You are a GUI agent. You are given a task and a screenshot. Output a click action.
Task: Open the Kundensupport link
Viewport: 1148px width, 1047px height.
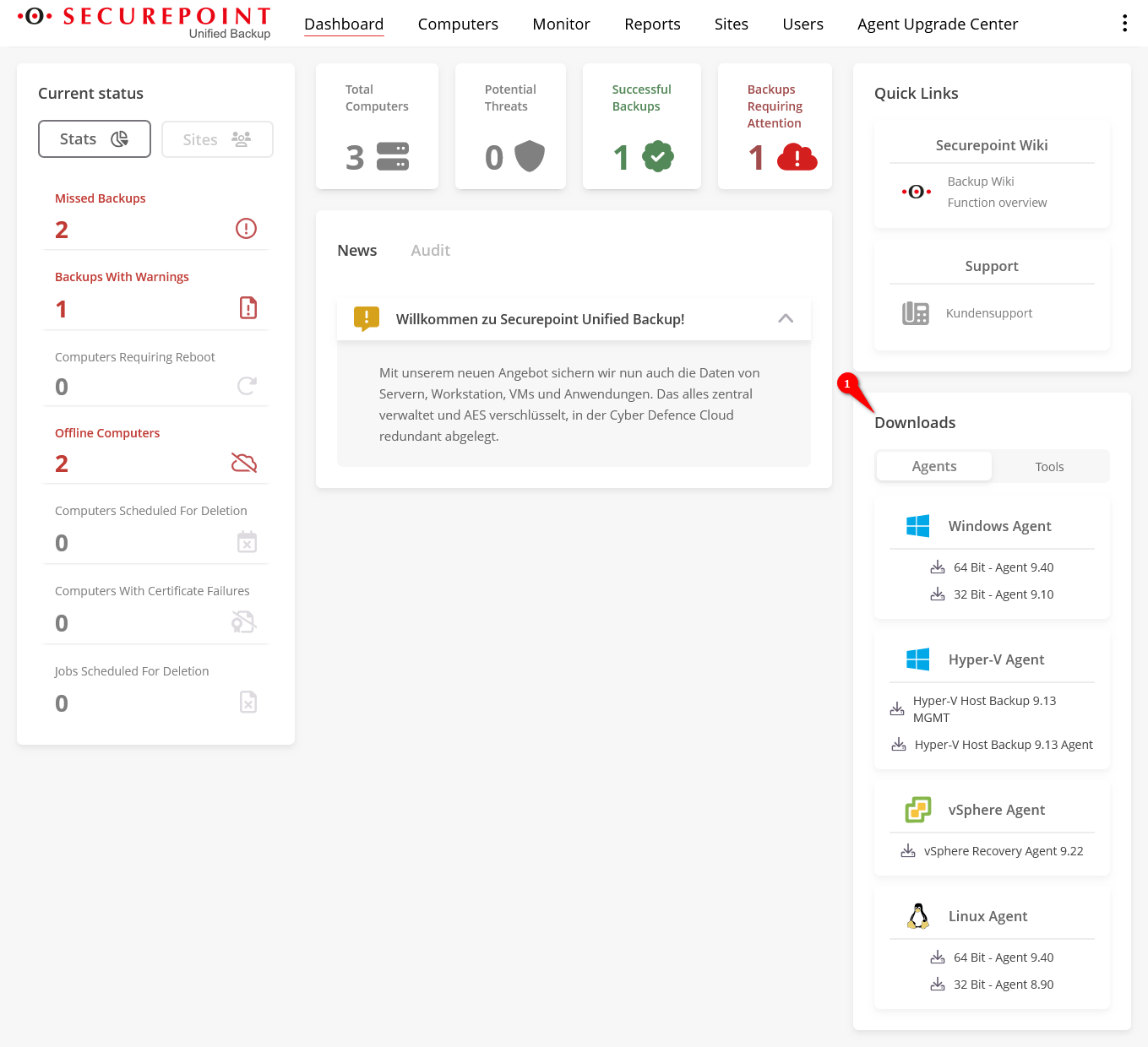pos(988,313)
